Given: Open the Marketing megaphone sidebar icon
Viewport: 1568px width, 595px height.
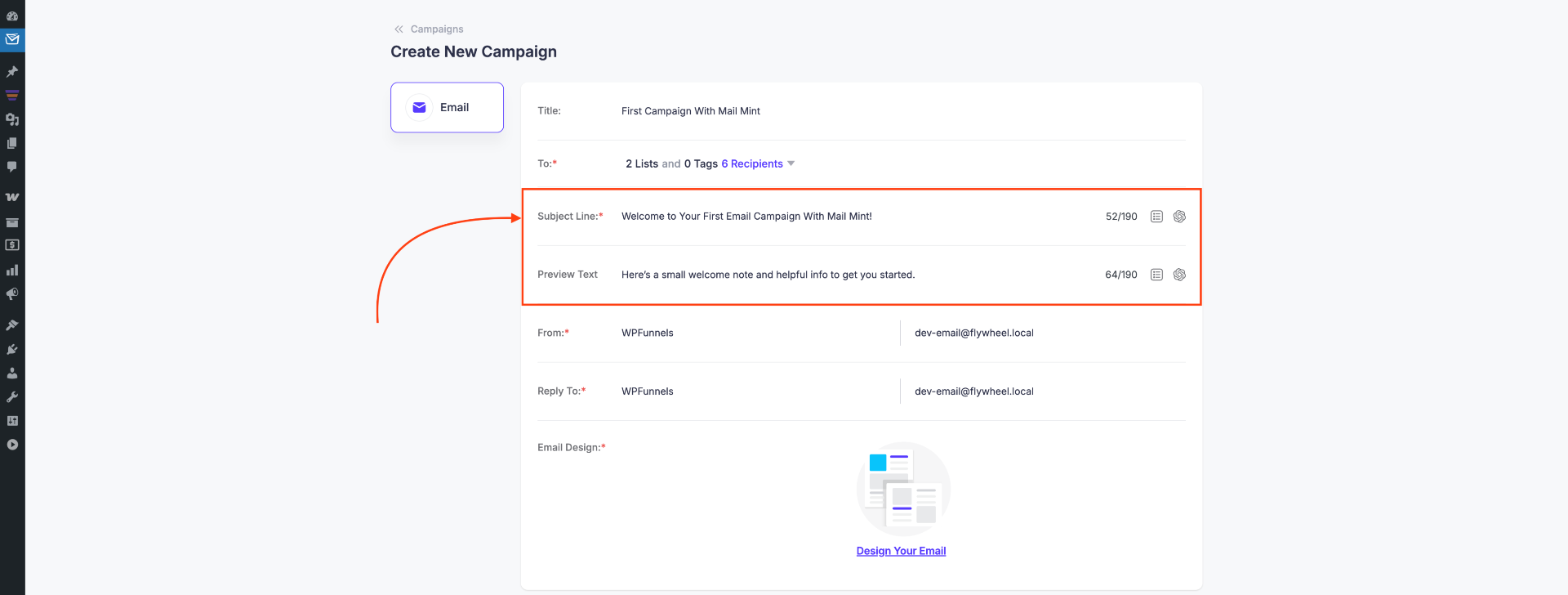Looking at the screenshot, I should coord(12,293).
